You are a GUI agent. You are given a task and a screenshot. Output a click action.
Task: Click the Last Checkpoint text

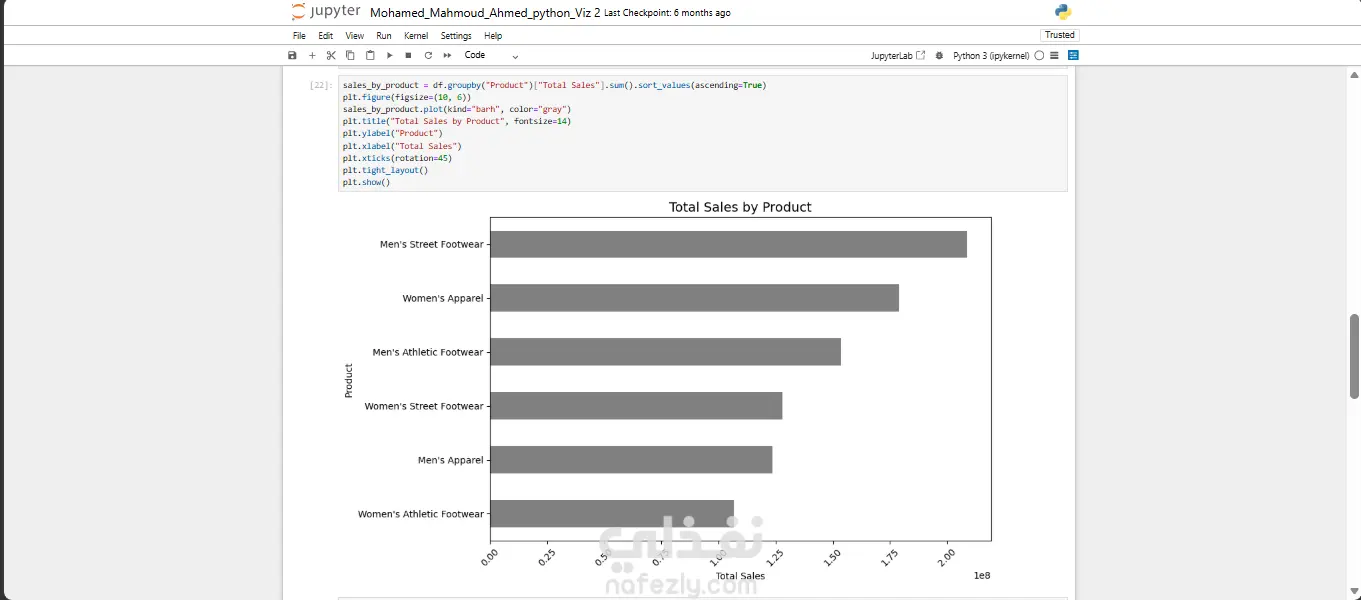tap(667, 13)
